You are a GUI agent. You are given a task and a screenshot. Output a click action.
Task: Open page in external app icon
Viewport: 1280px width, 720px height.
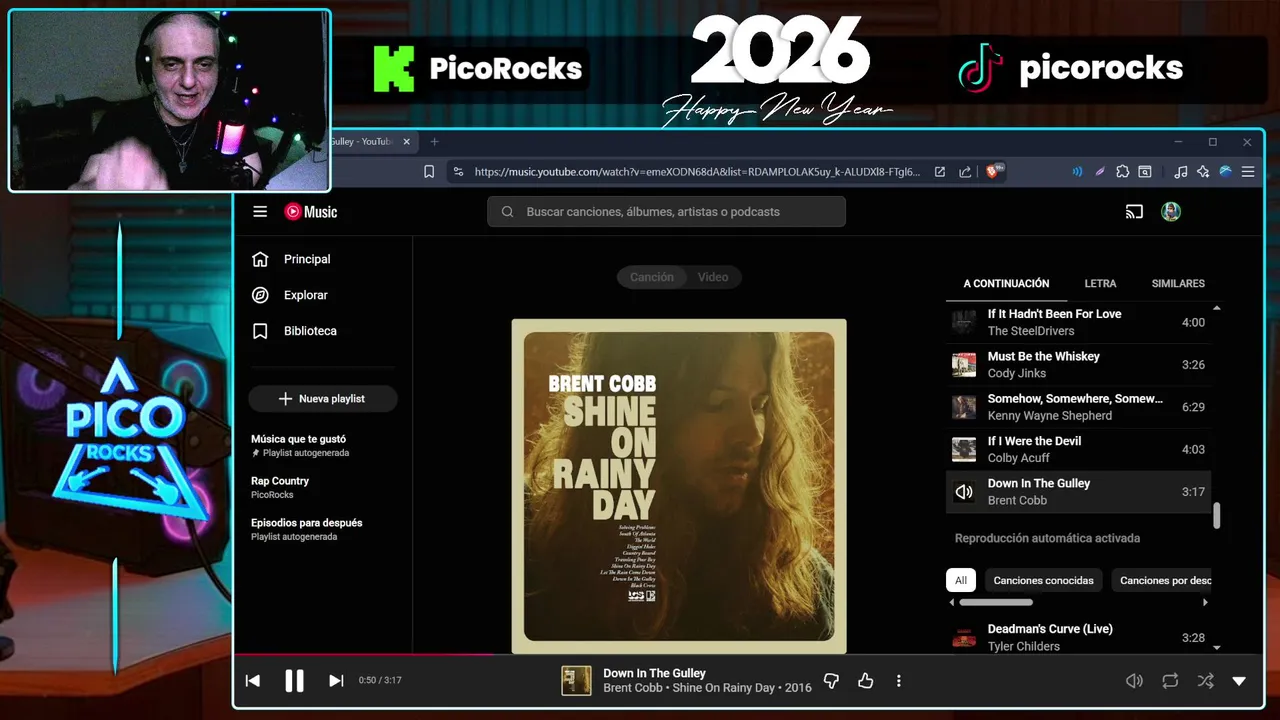[940, 172]
